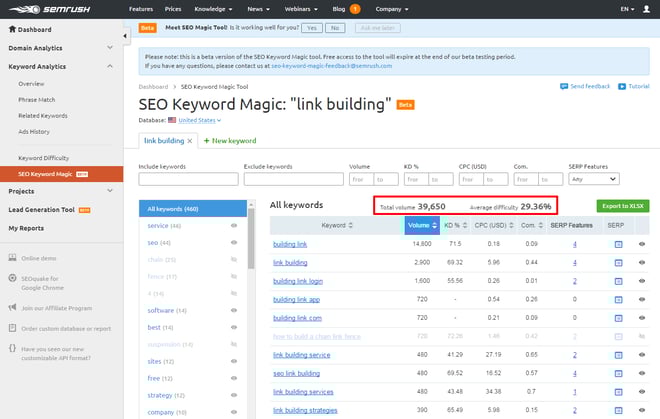Sort table by Keyword column arrows
Screen dimensions: 660x419
350,225
